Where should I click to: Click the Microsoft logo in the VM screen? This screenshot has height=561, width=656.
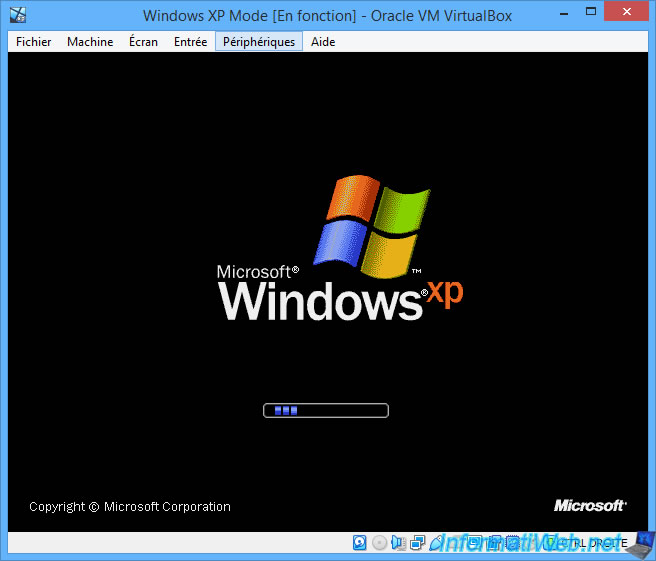click(590, 506)
